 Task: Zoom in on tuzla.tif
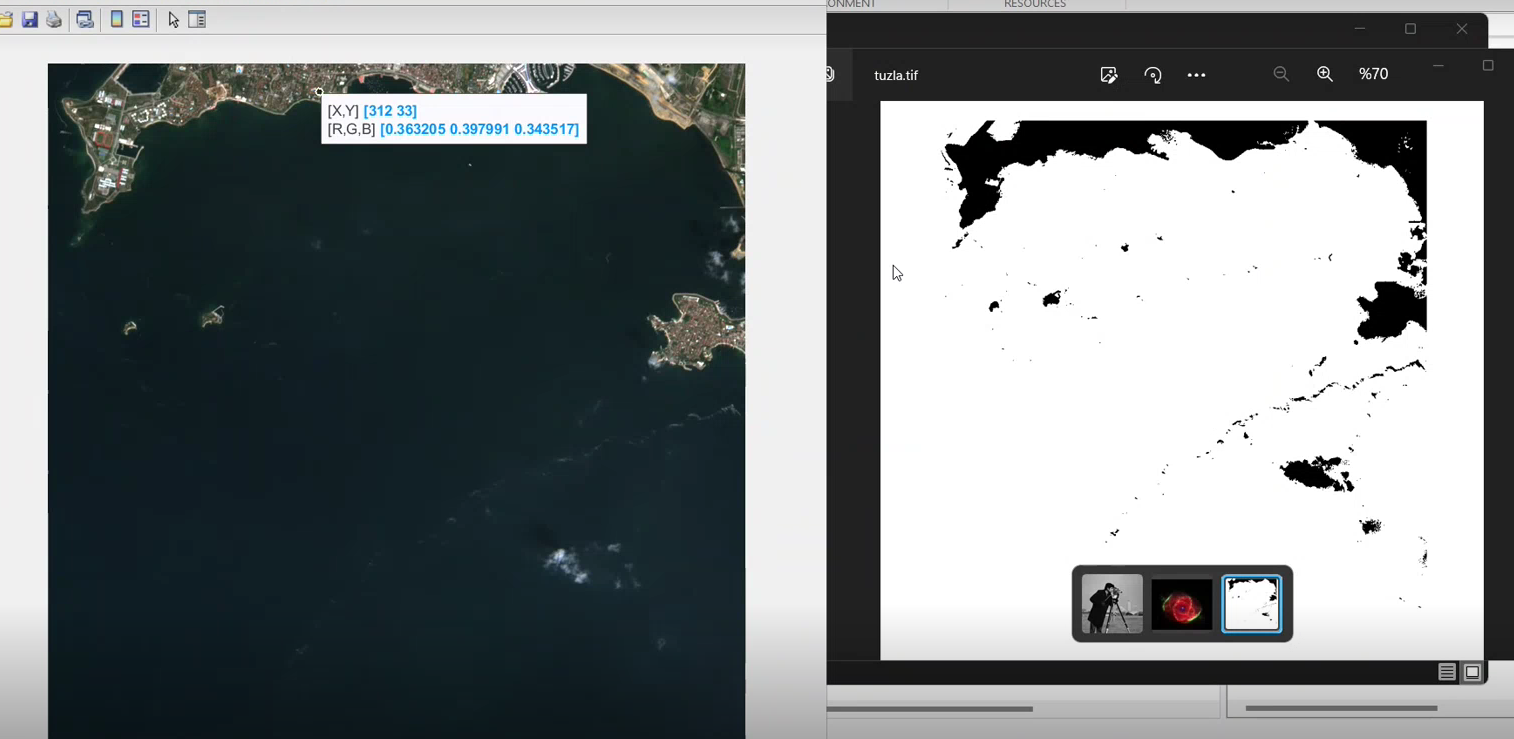coord(1325,73)
